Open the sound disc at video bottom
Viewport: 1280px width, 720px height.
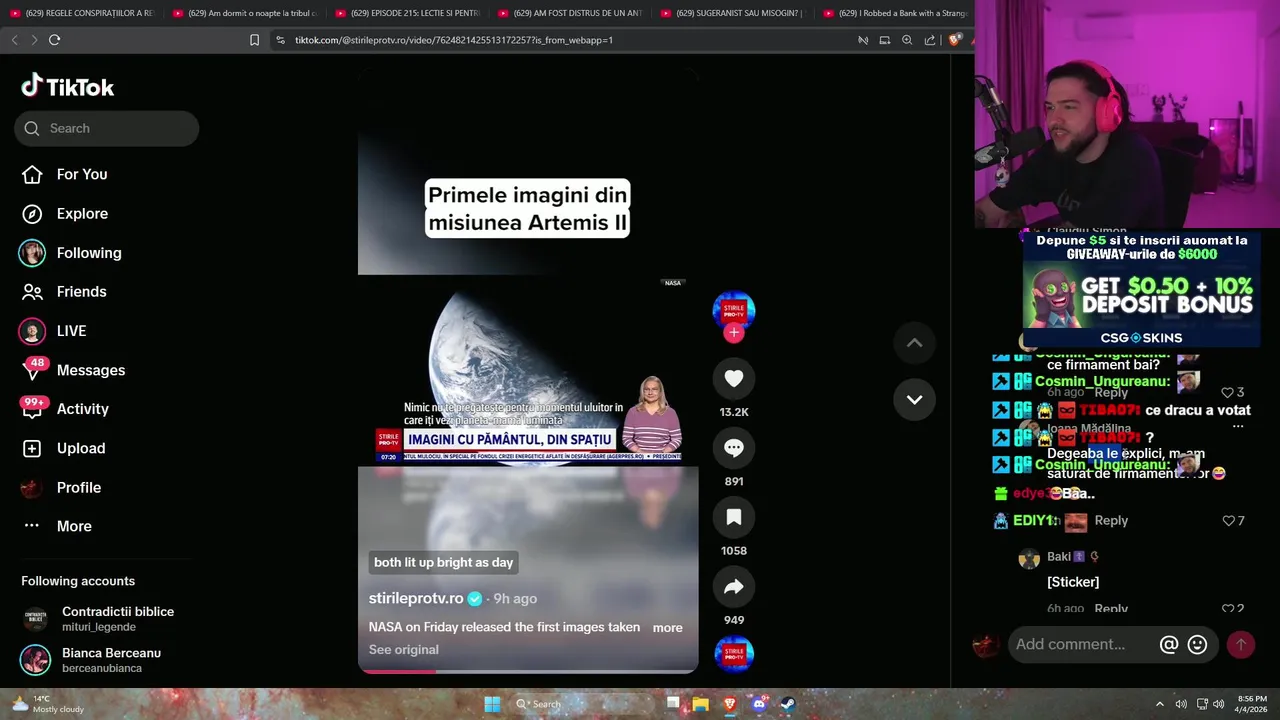pos(734,654)
